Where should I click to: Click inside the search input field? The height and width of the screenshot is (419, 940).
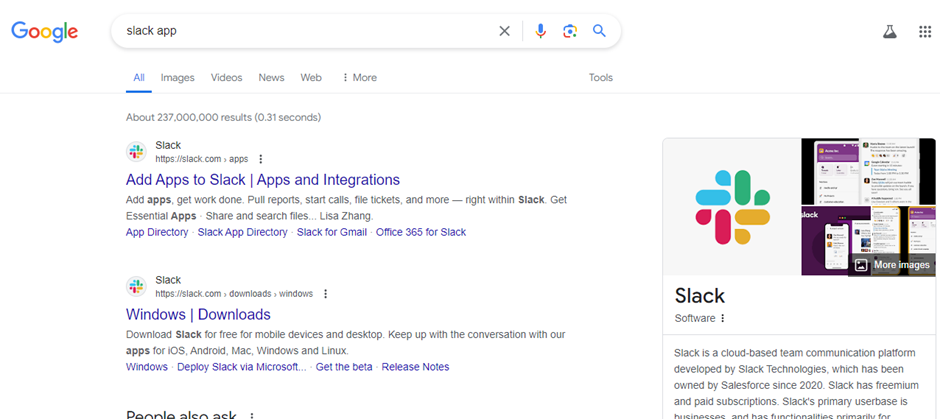click(300, 31)
